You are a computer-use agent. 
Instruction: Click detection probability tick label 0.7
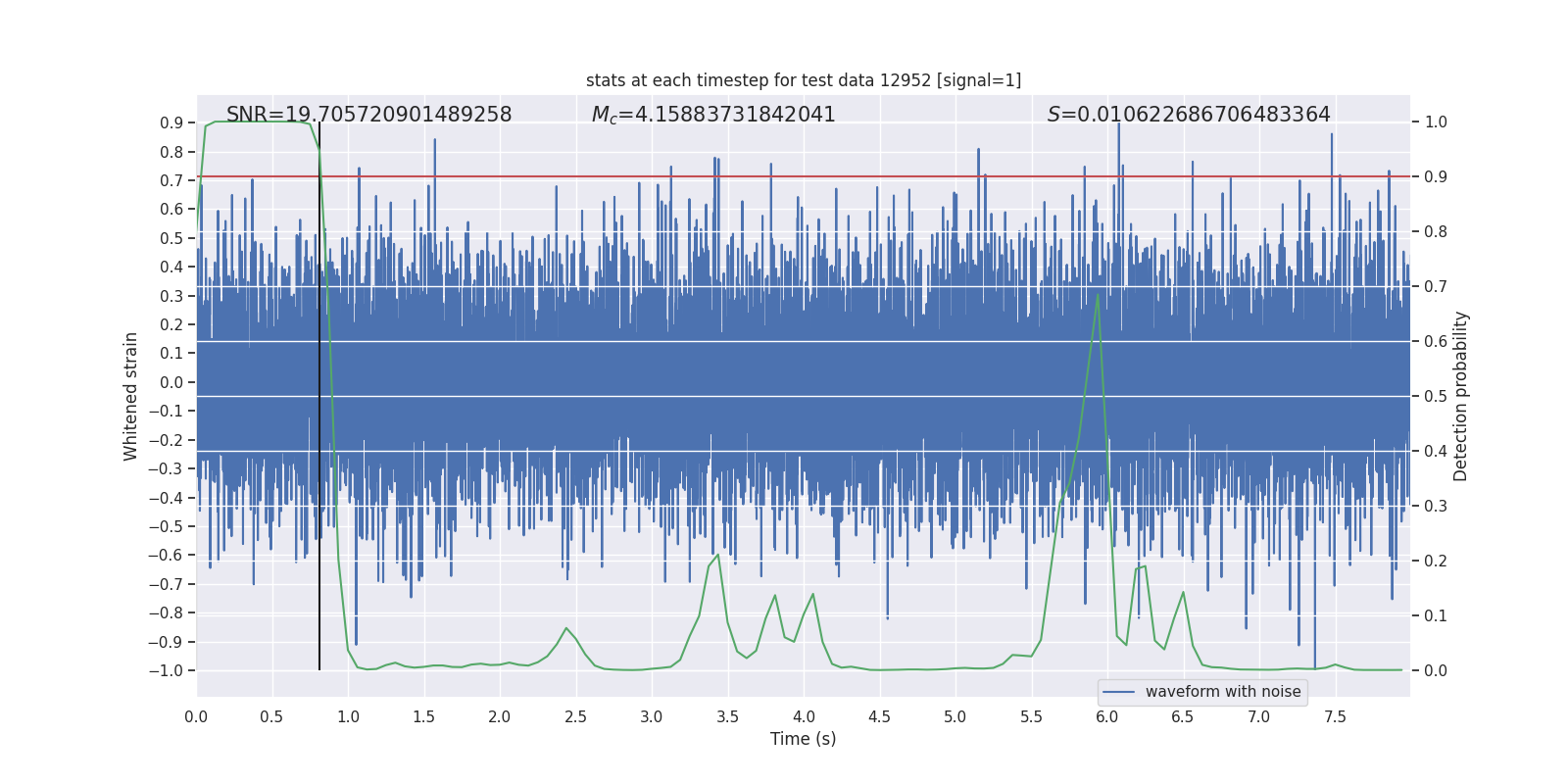click(x=1436, y=287)
